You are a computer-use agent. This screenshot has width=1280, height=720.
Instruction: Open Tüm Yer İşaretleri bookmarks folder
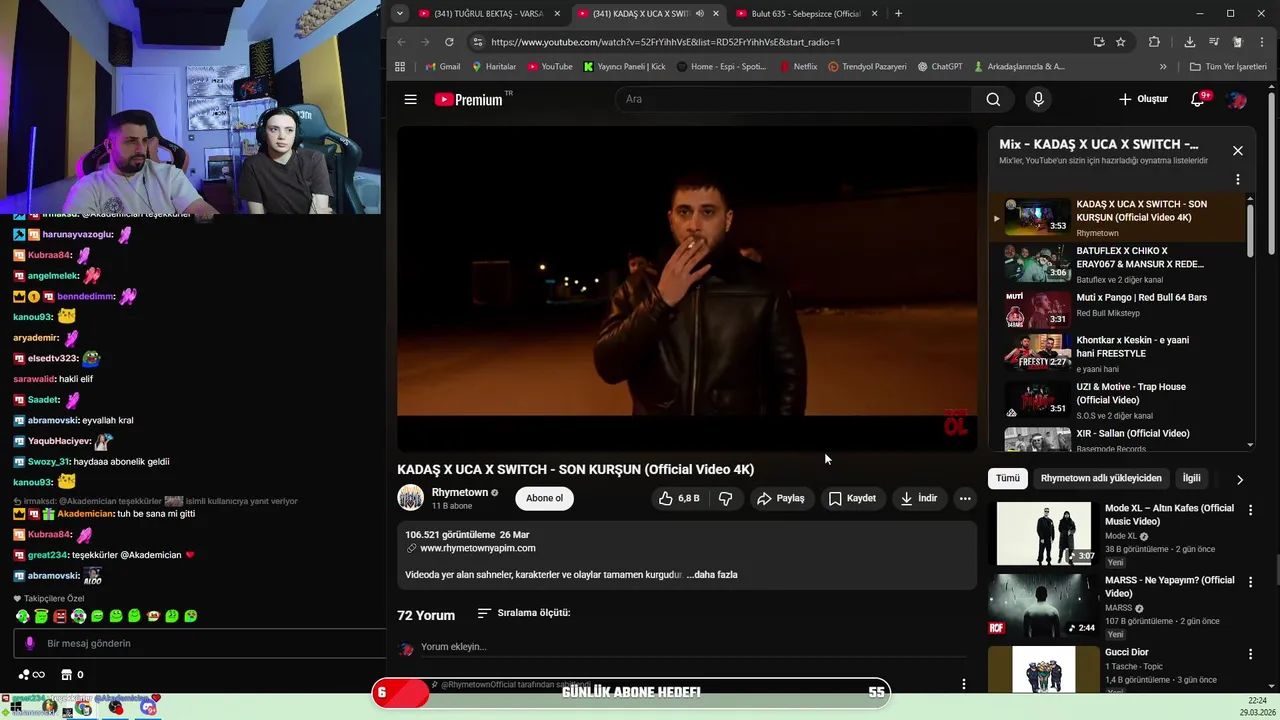pos(1228,67)
